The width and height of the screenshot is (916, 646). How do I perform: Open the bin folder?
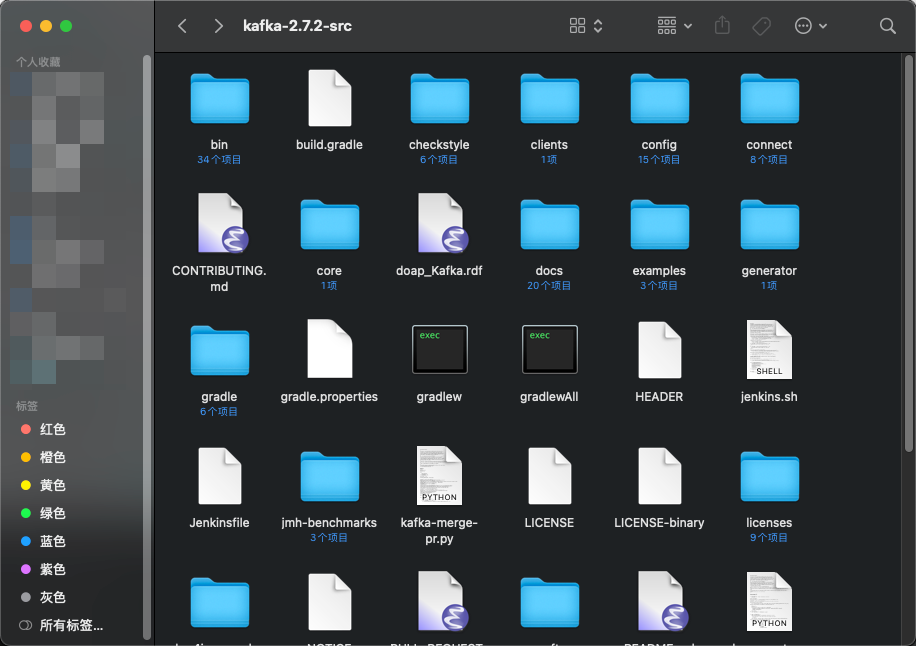click(220, 99)
